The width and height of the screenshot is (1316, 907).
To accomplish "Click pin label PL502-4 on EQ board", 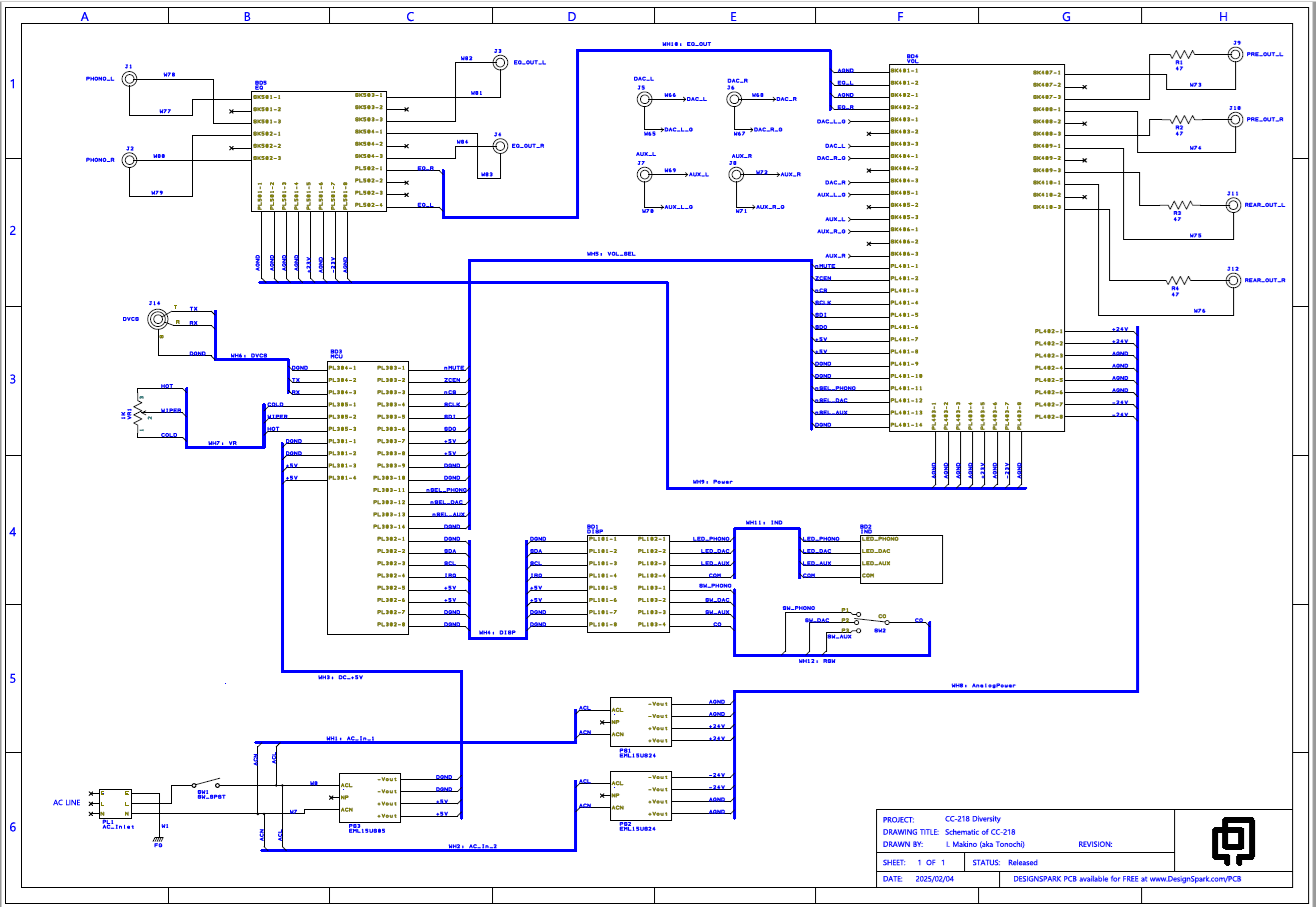I will [x=369, y=205].
